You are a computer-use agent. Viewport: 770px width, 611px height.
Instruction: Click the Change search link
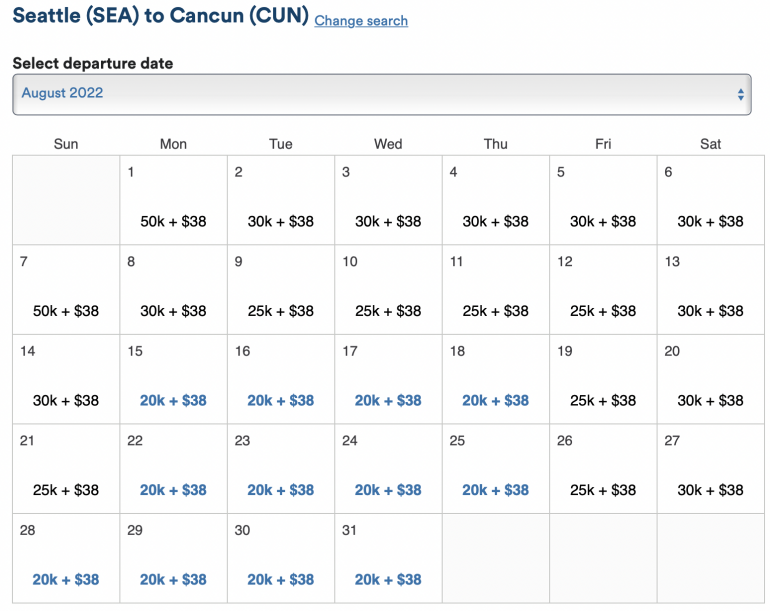pos(361,21)
